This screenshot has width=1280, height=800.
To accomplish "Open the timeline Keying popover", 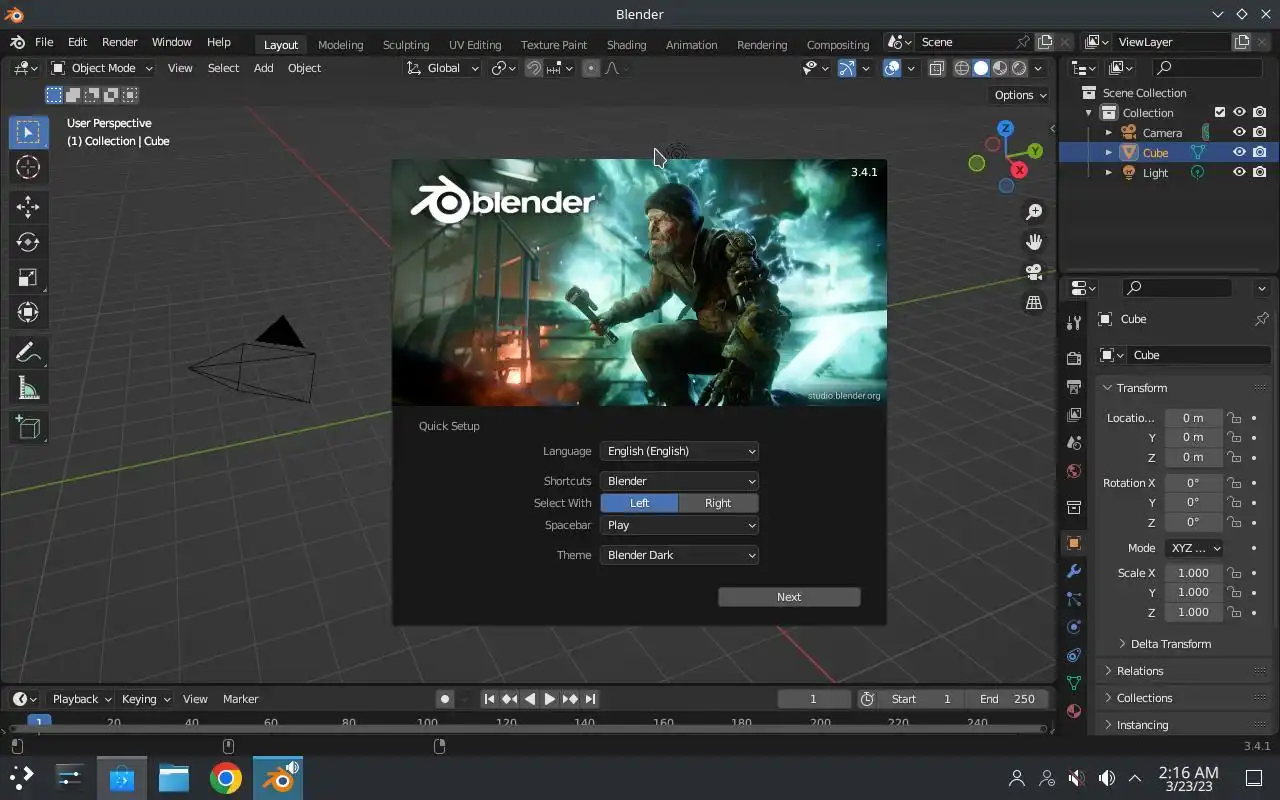I will (146, 699).
